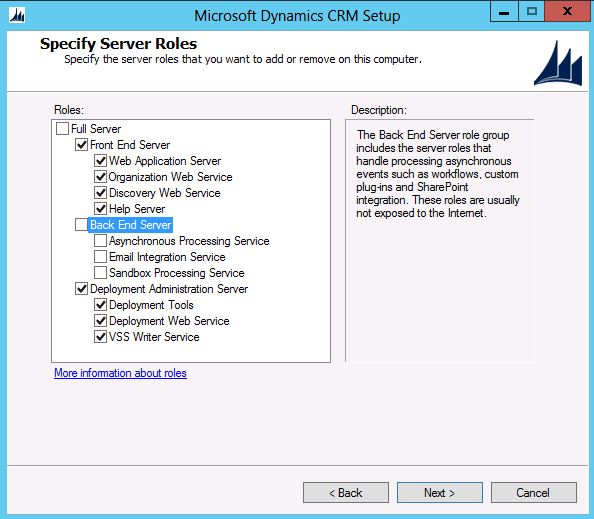This screenshot has width=594, height=519.
Task: Check the Full Server checkbox
Action: 62,128
